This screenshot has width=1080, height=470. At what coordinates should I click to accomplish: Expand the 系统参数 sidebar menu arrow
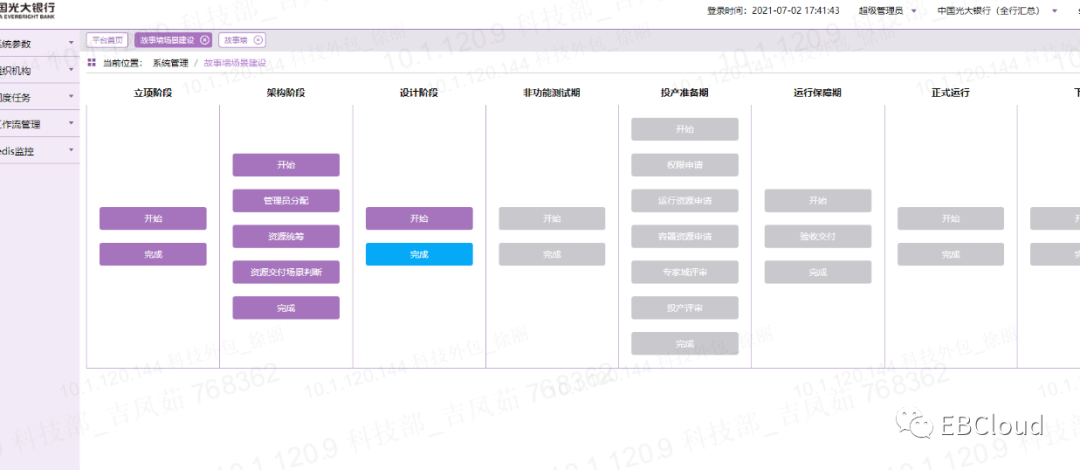(x=71, y=43)
